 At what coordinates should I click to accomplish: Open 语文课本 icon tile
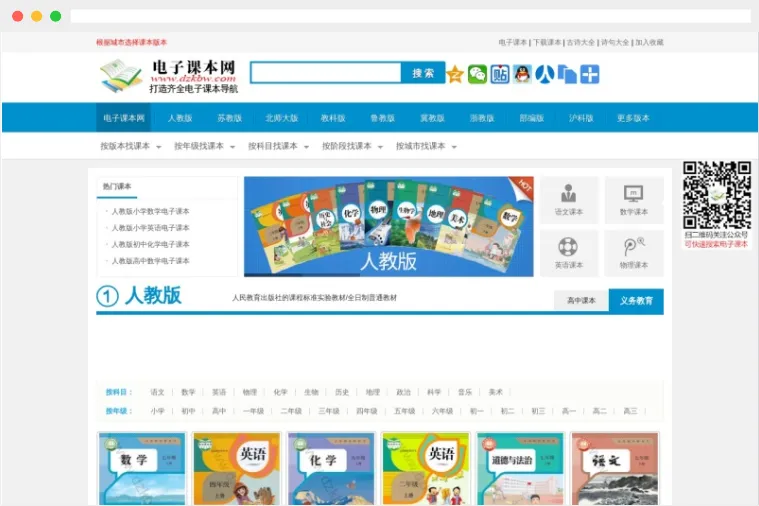[x=569, y=200]
